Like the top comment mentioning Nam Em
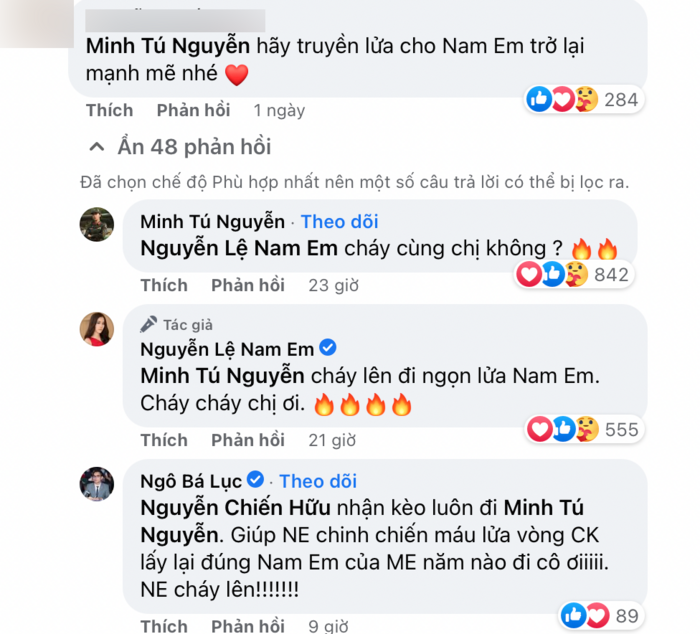This screenshot has height=634, width=700. 109,110
